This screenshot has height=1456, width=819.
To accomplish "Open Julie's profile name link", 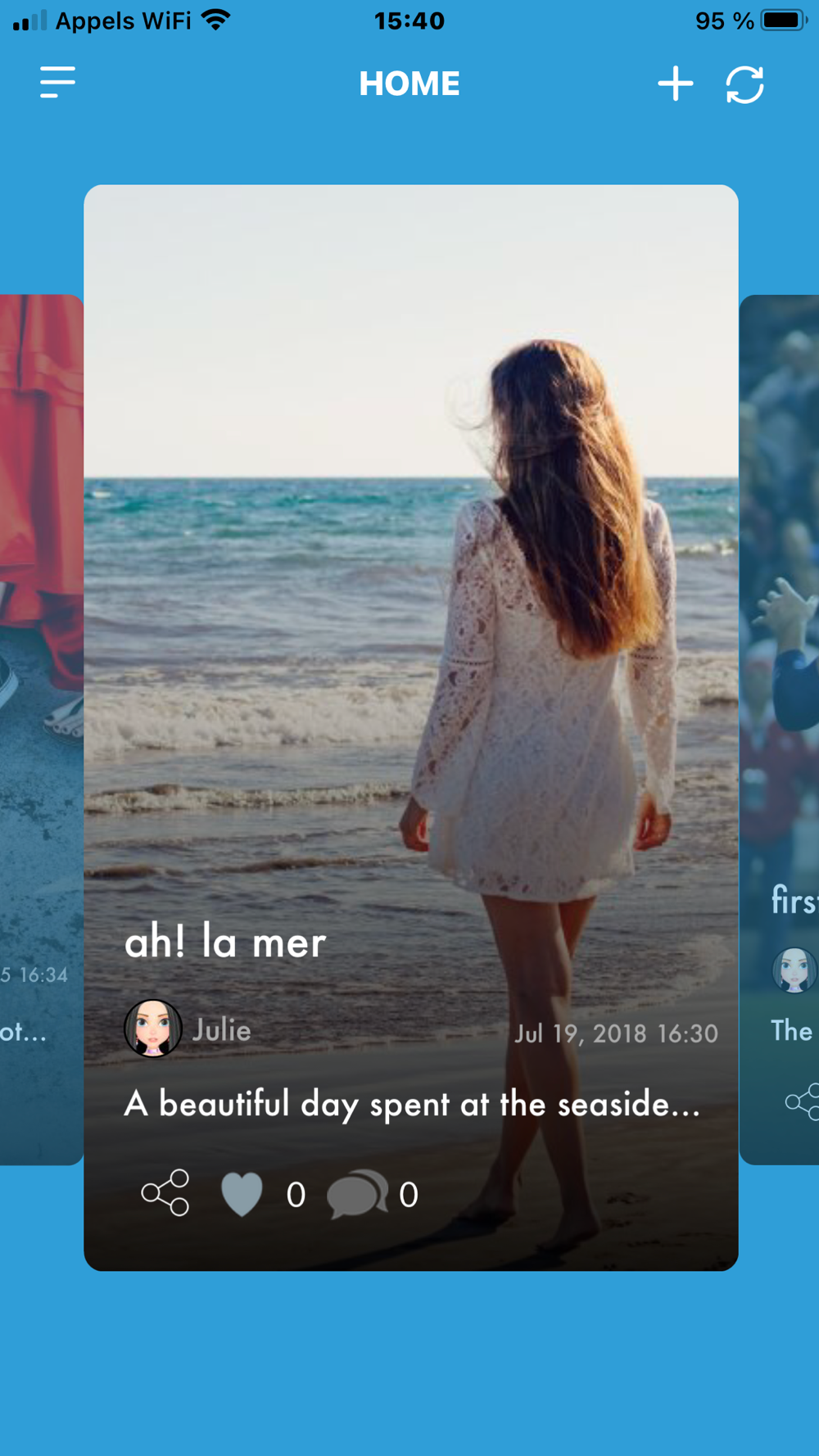I will click(x=221, y=1030).
